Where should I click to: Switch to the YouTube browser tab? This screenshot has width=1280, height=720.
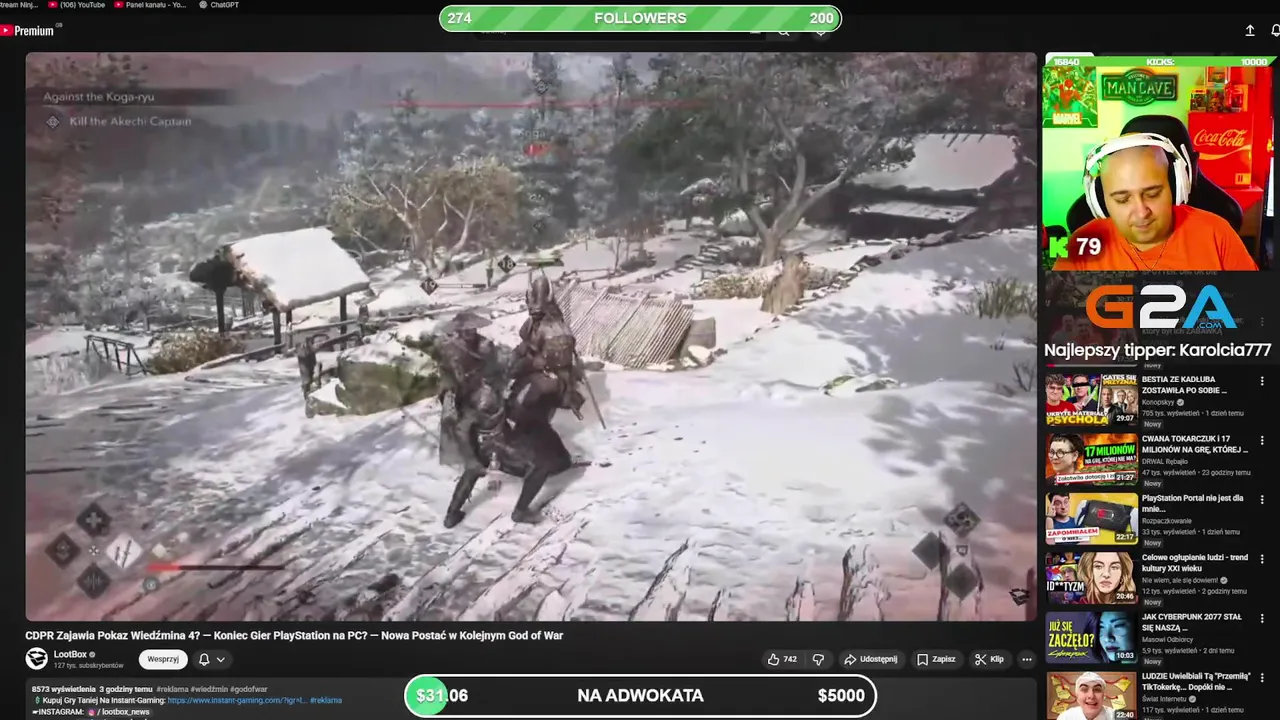click(77, 5)
